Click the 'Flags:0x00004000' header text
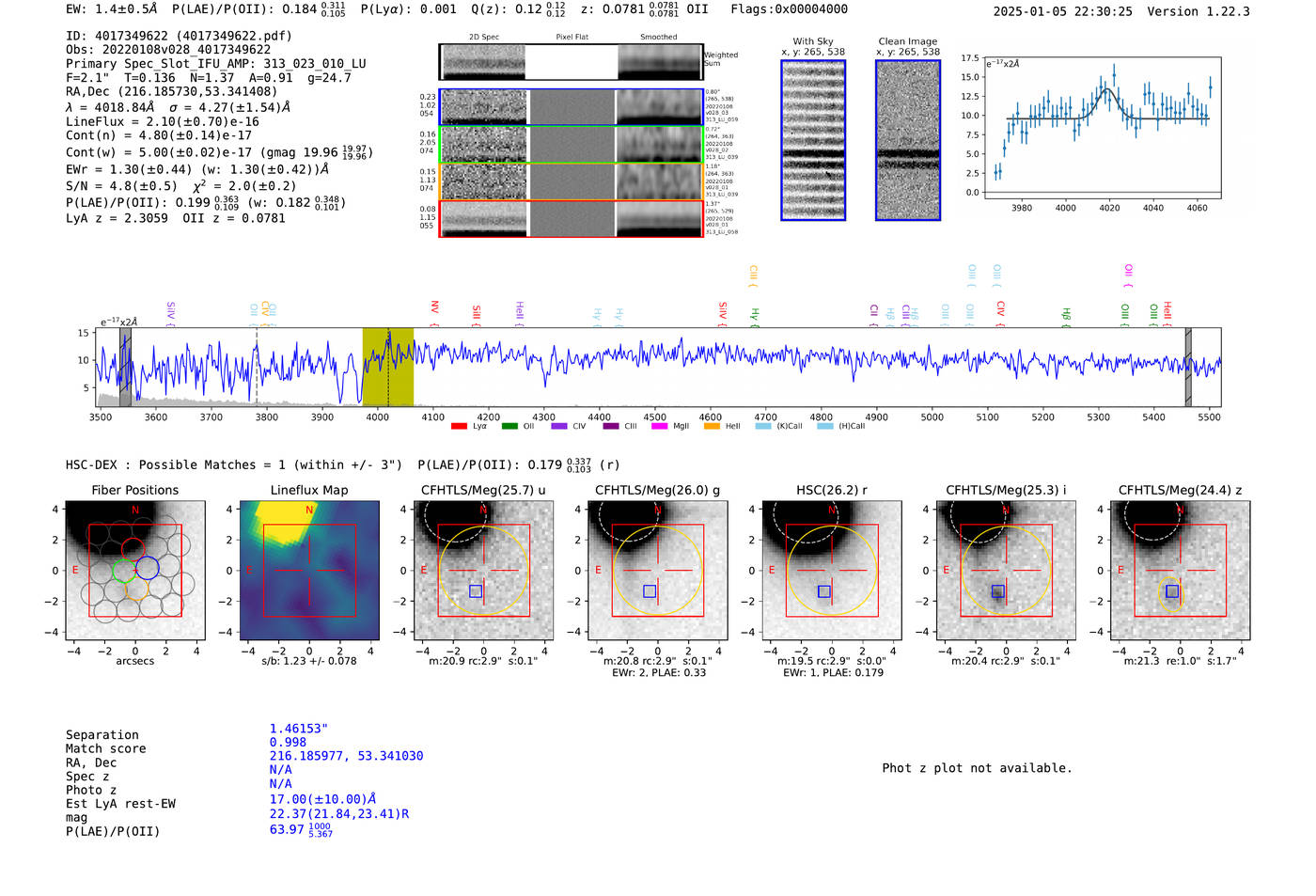Viewport: 1316px width, 896px height. click(790, 9)
